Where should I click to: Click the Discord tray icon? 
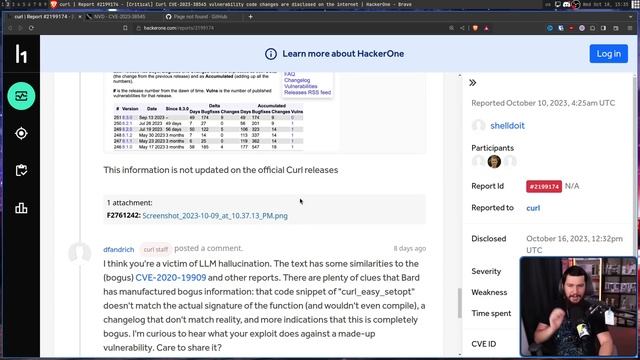[567, 4]
